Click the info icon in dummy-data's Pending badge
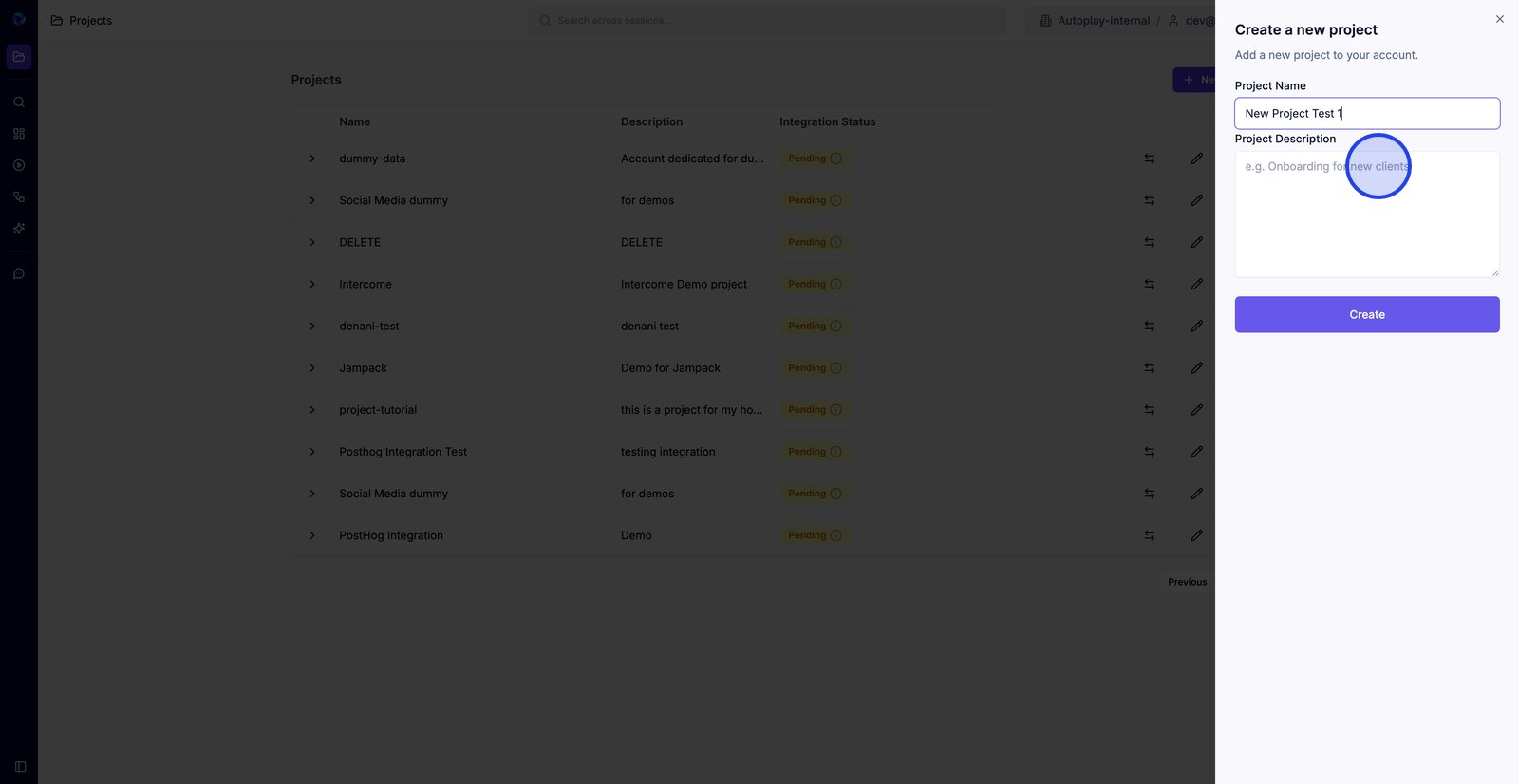The height and width of the screenshot is (784, 1519). click(835, 159)
